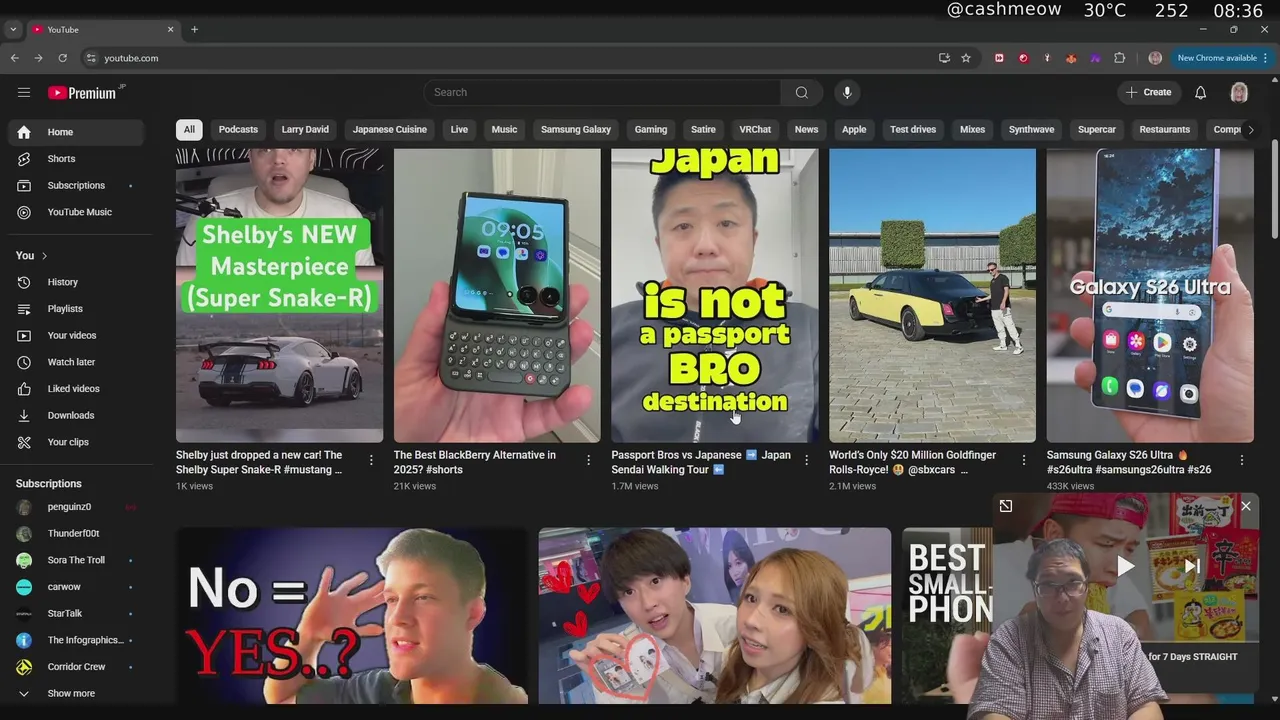Open more options for BlackBerry Alternative short
The image size is (1280, 720).
[x=588, y=460]
